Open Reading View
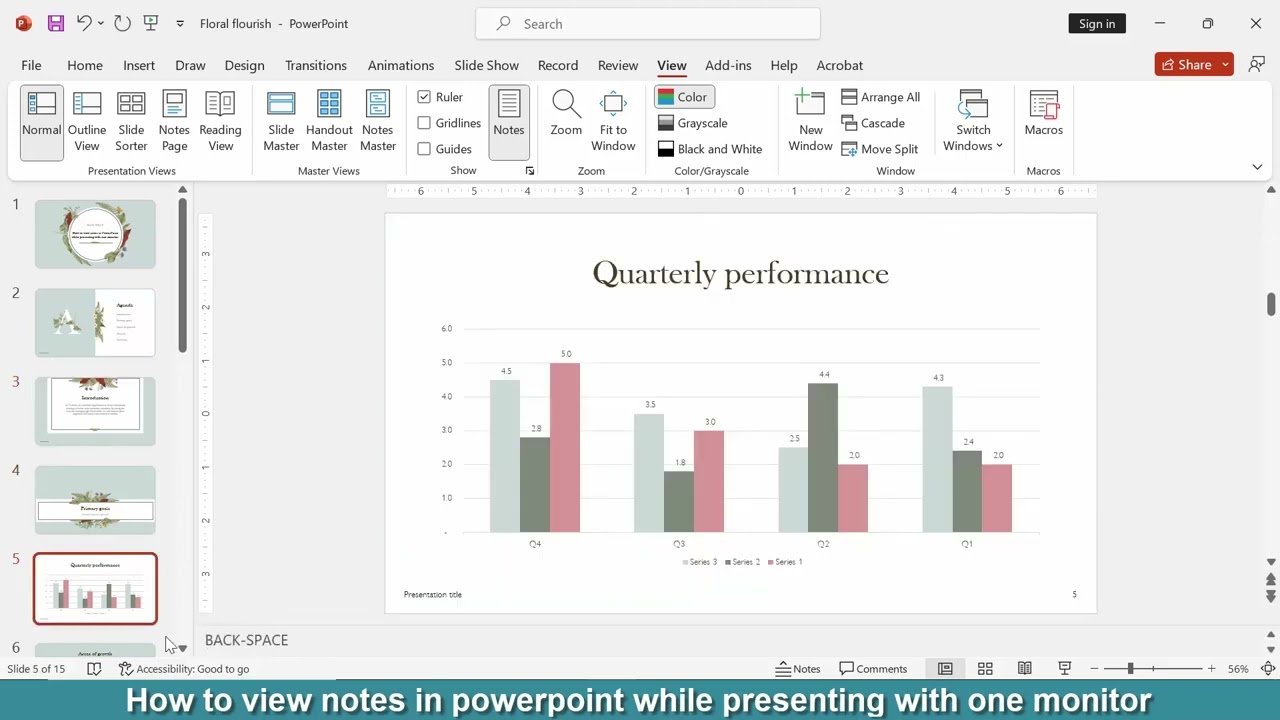Screen dimensions: 1280x720 coord(220,122)
